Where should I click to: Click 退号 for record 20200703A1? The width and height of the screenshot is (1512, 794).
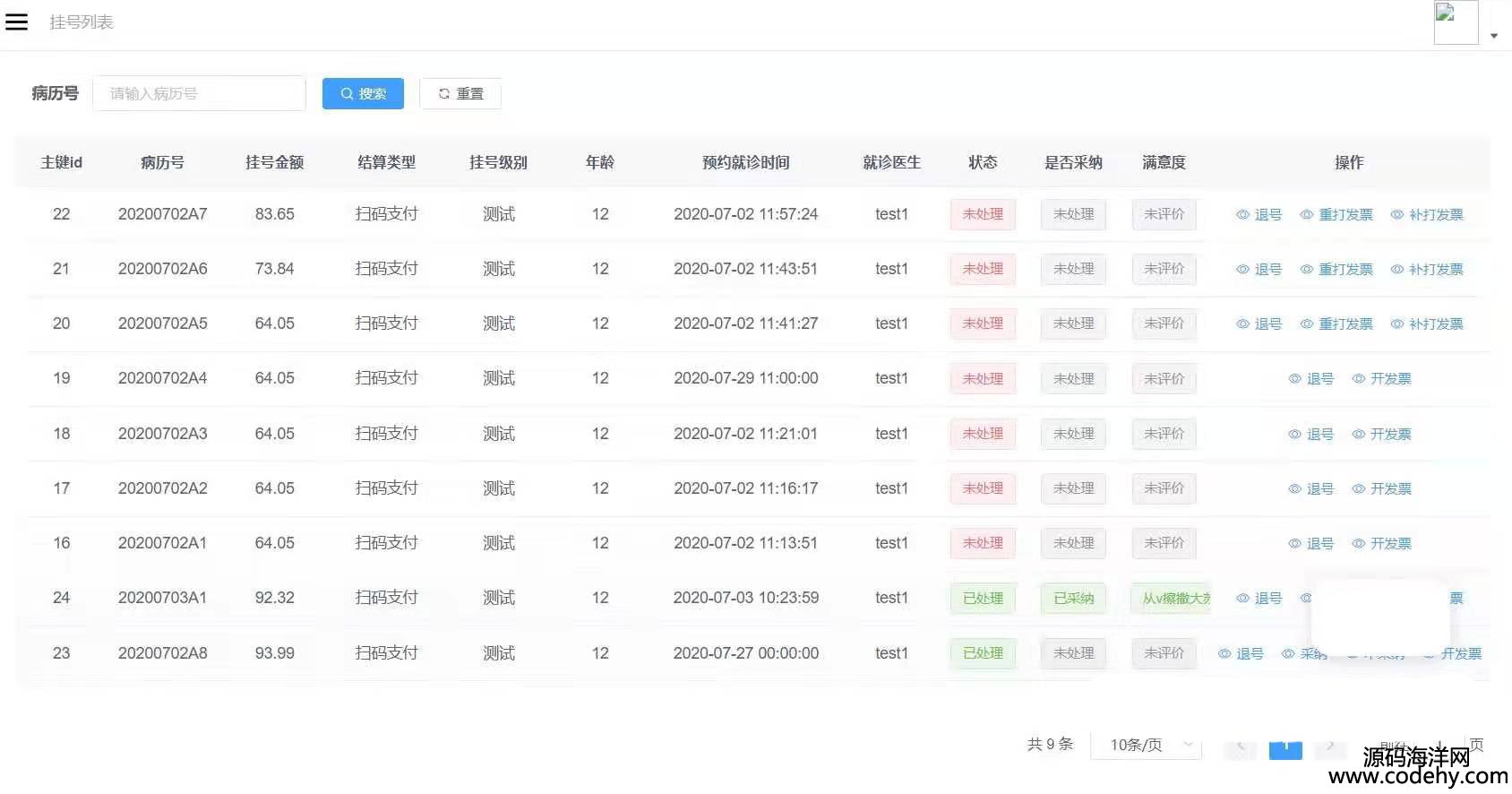(1259, 599)
